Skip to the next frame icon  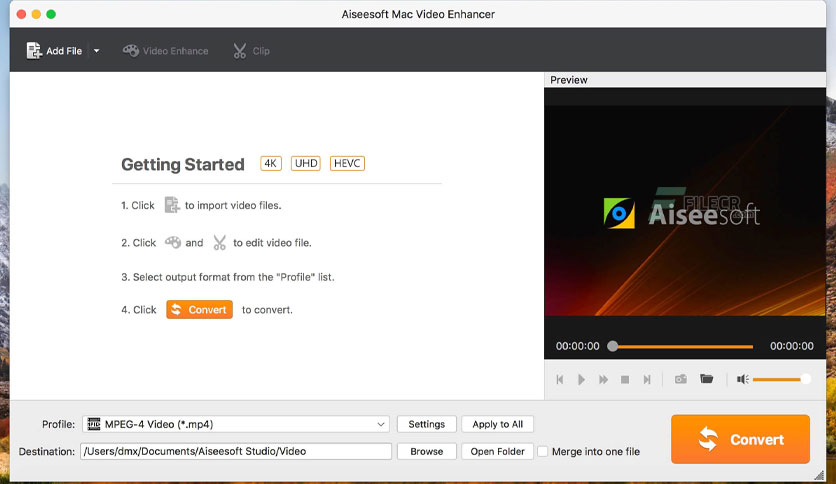647,379
